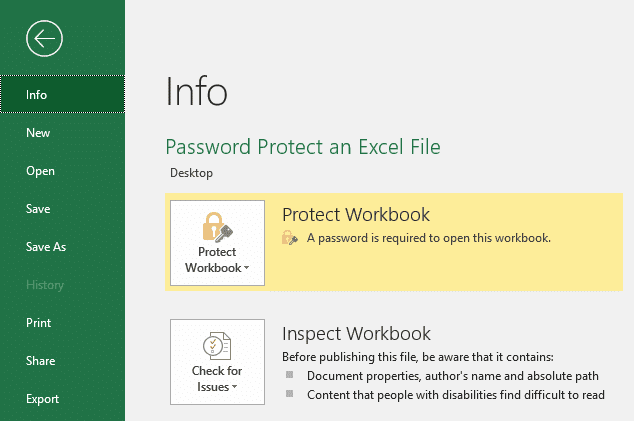This screenshot has width=634, height=421.
Task: Click the greyed History menu item
Action: (44, 285)
